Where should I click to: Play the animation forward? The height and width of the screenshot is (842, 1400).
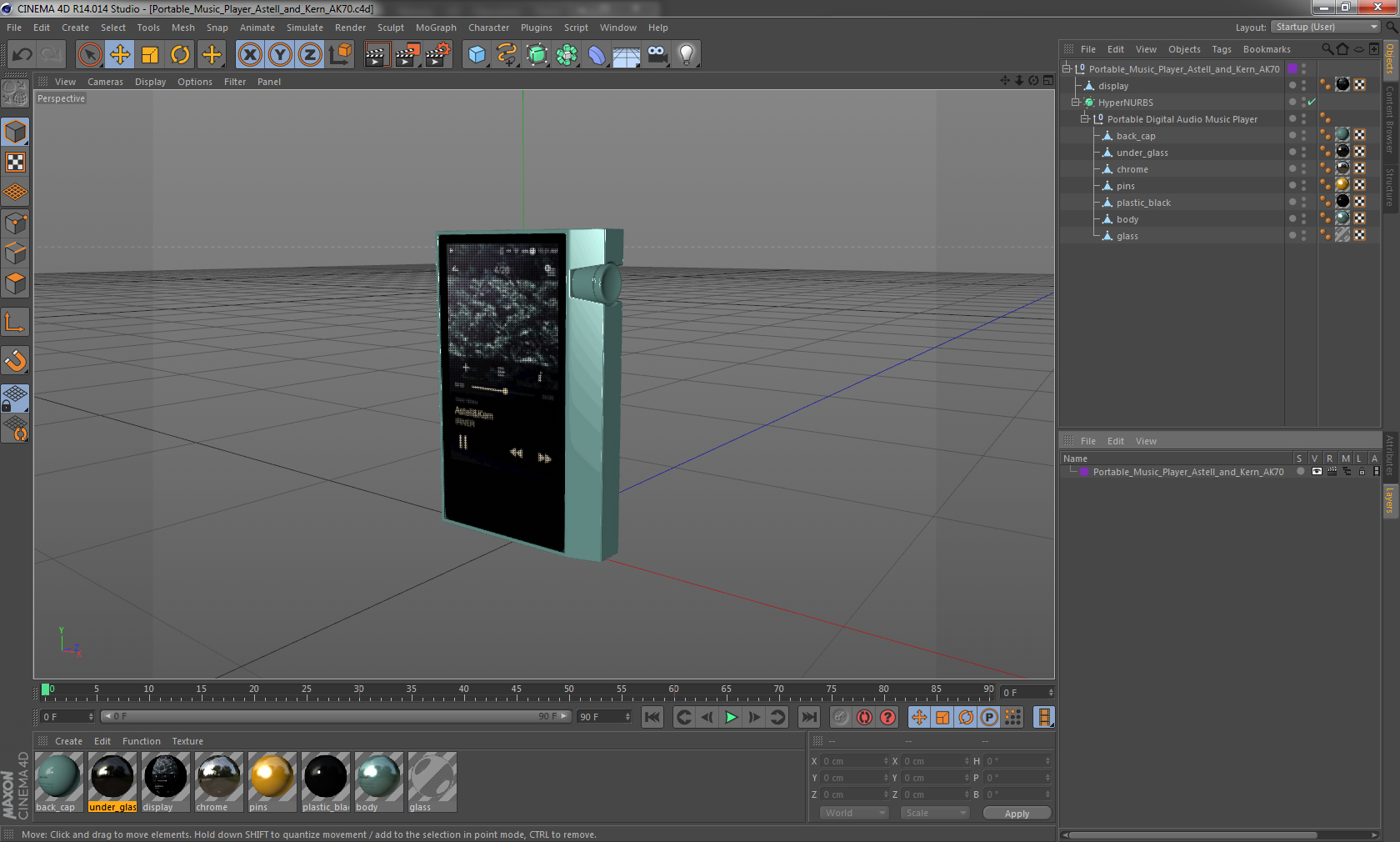[x=731, y=717]
